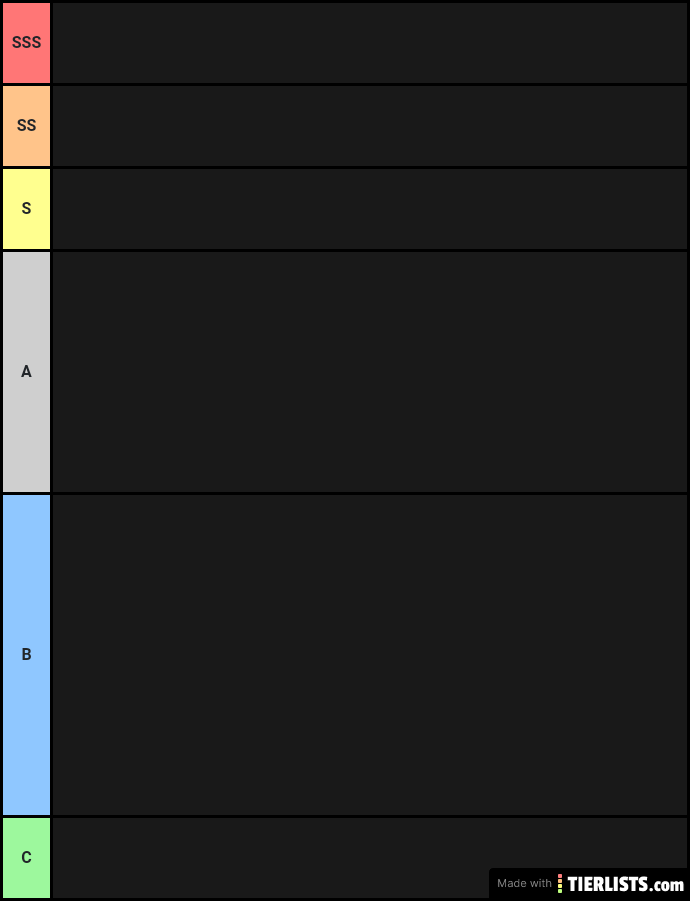Open the TIERLISTS.com watermark link
This screenshot has width=690, height=901.
[626, 883]
